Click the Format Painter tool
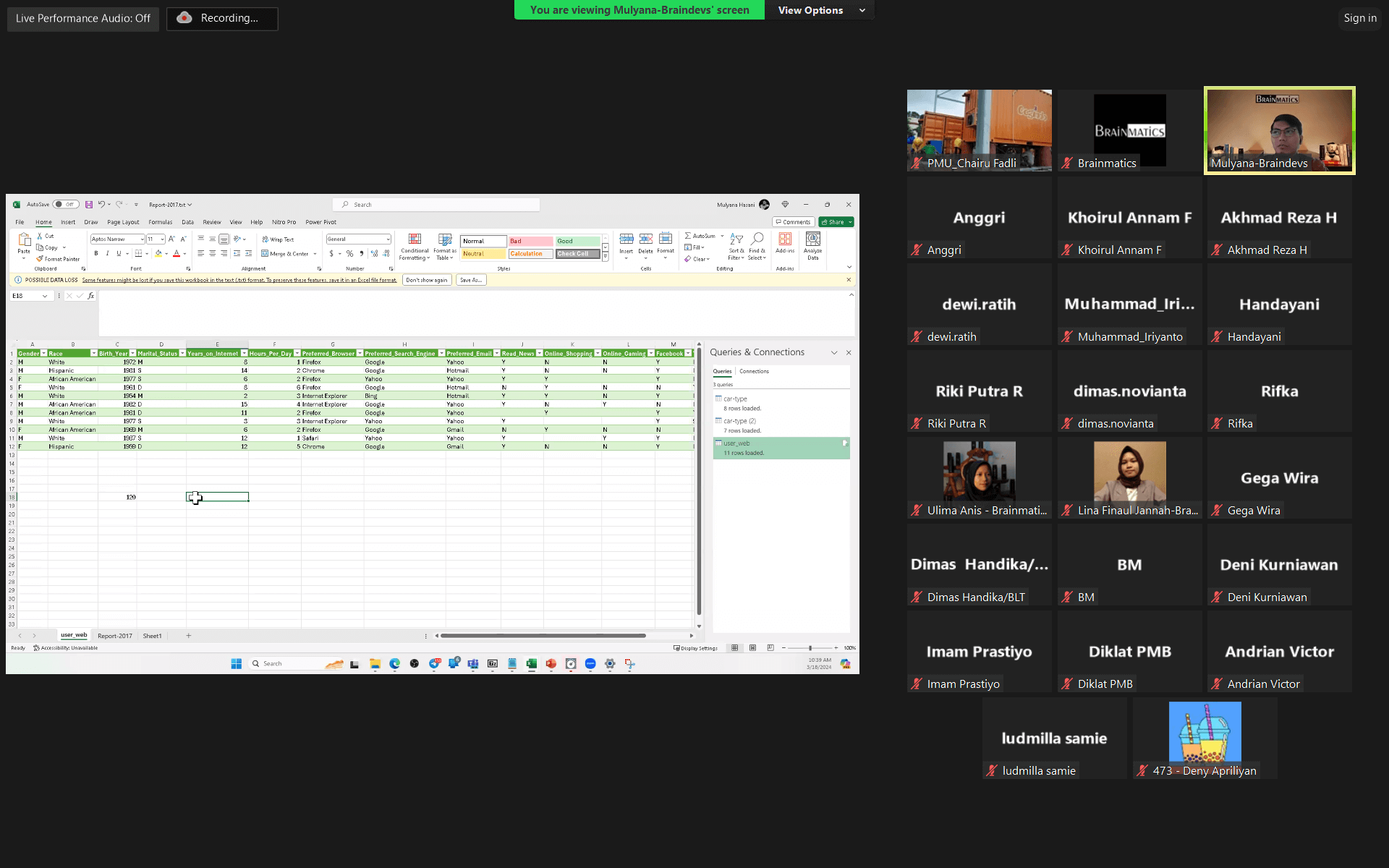The width and height of the screenshot is (1389, 868). (59, 259)
